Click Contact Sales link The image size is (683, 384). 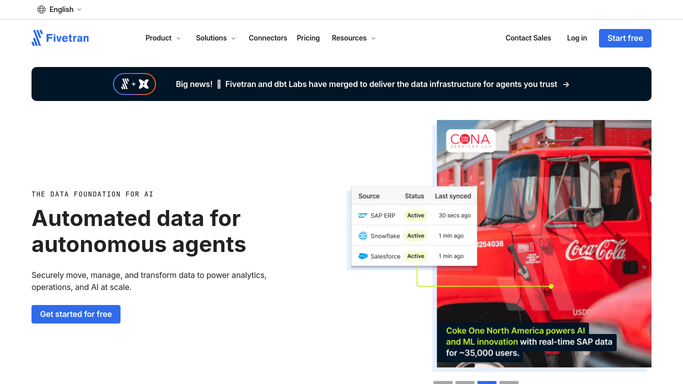(528, 38)
